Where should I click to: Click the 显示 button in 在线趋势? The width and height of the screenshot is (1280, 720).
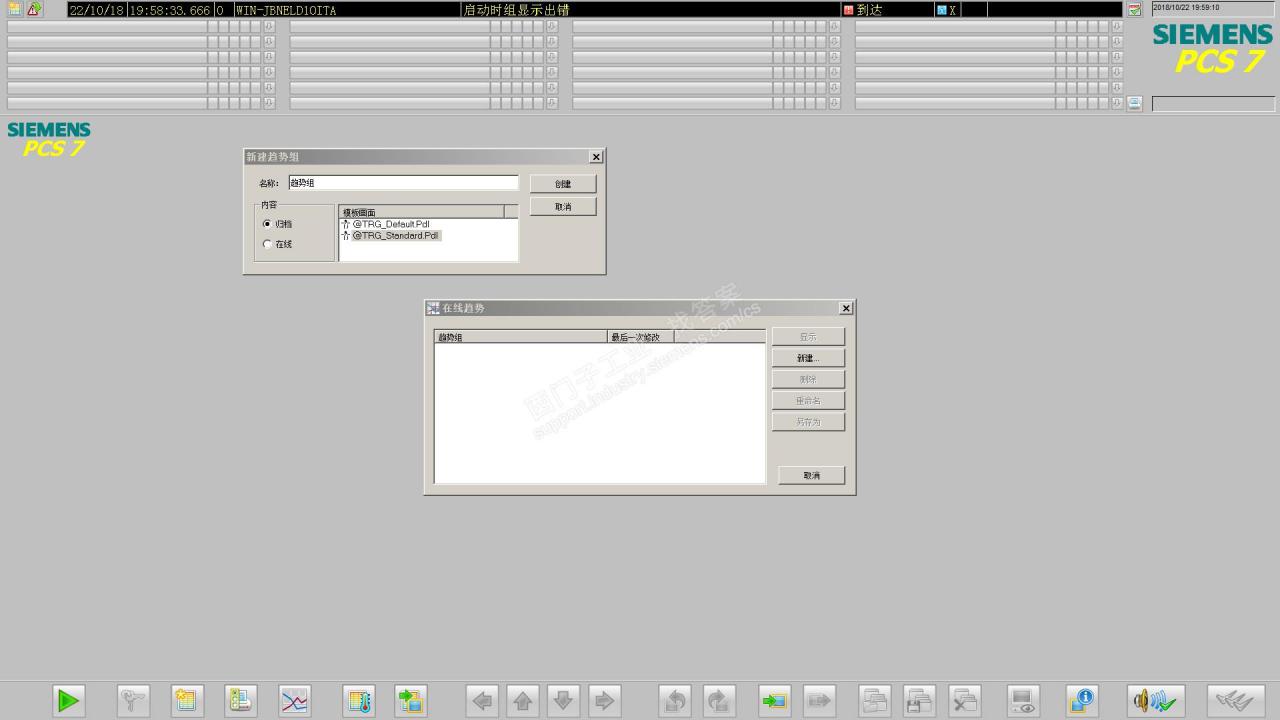point(808,337)
